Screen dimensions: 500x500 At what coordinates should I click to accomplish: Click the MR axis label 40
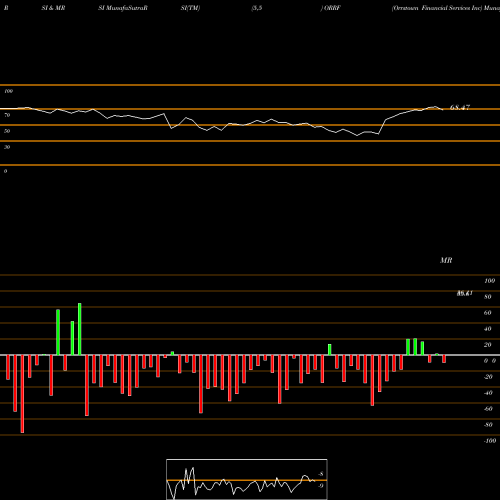[487, 329]
